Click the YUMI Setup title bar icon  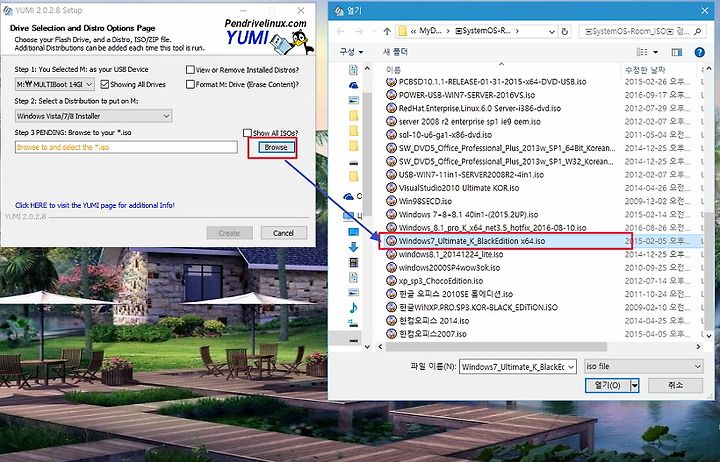[x=7, y=10]
